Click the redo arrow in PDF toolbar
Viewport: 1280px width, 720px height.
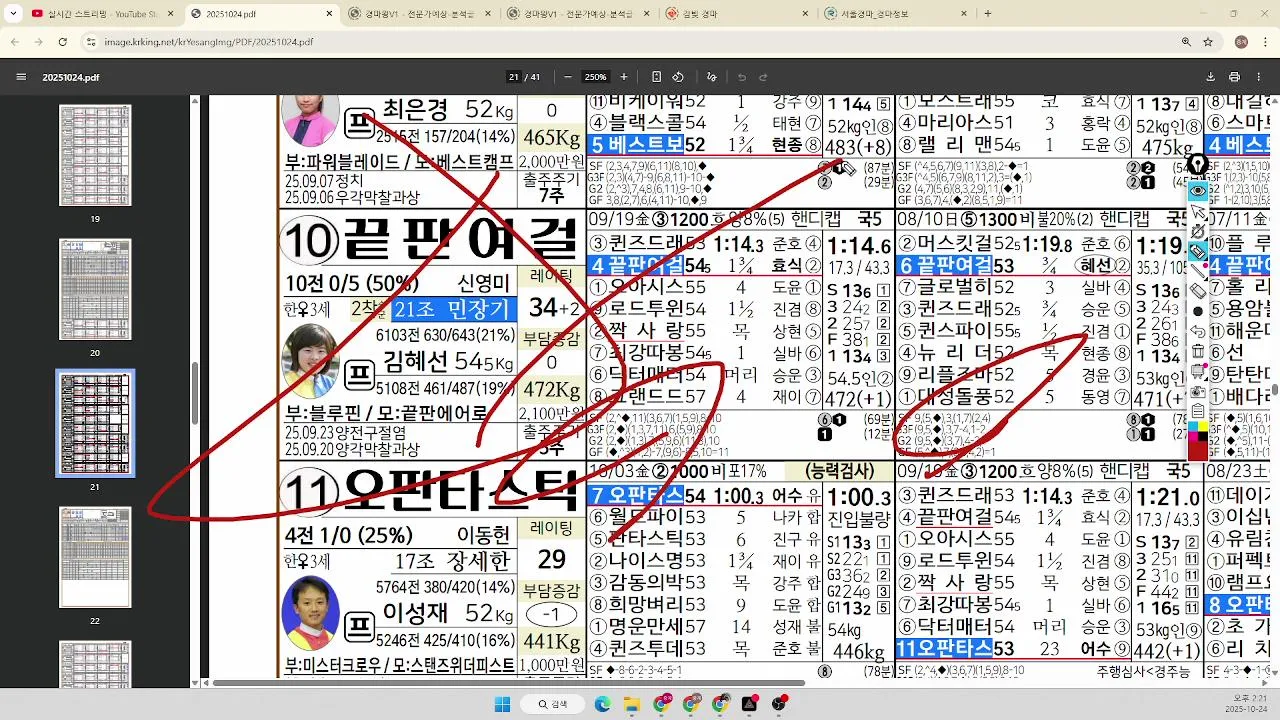763,77
